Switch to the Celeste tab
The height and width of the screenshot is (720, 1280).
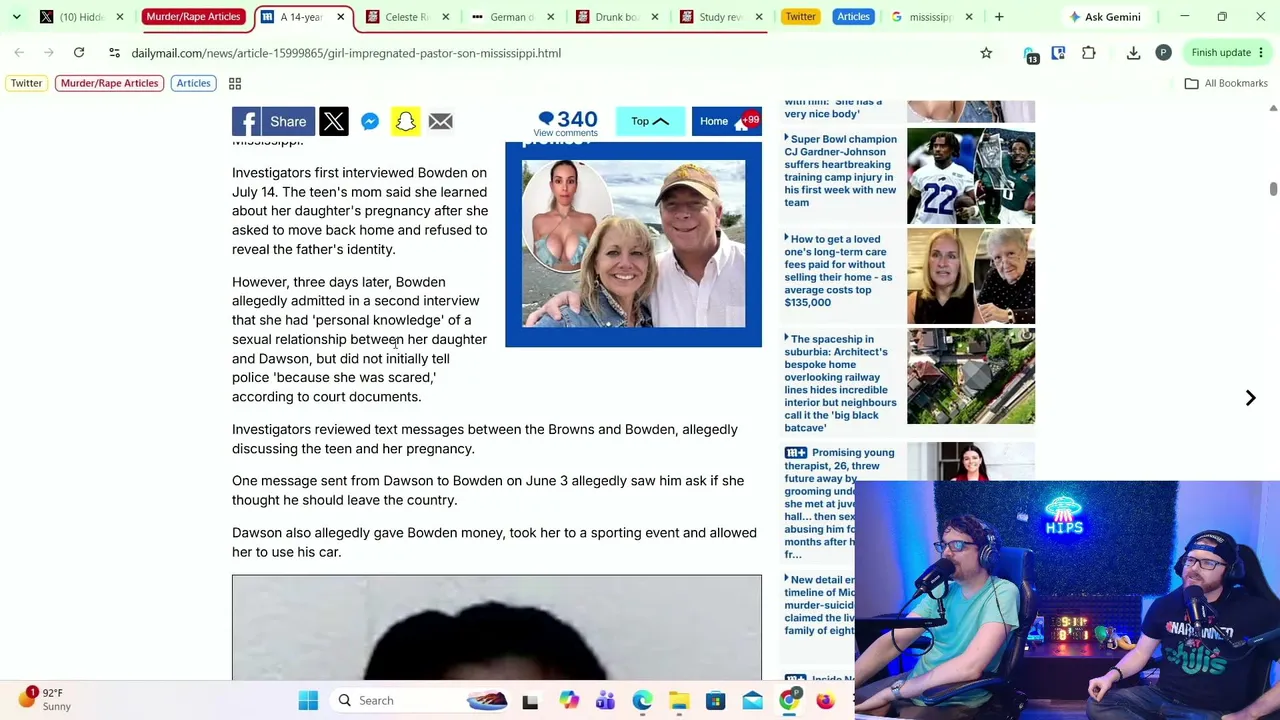pos(407,17)
